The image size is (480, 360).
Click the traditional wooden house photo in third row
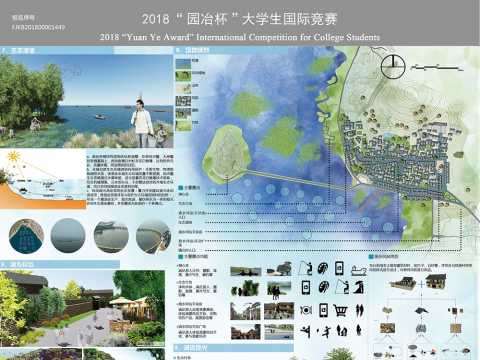279,311
